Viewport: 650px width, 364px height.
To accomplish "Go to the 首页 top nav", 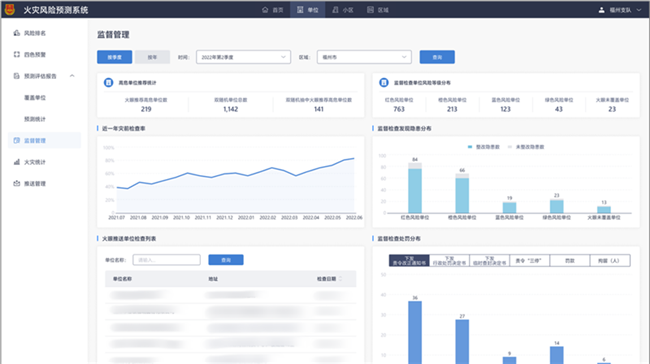I will coord(273,10).
